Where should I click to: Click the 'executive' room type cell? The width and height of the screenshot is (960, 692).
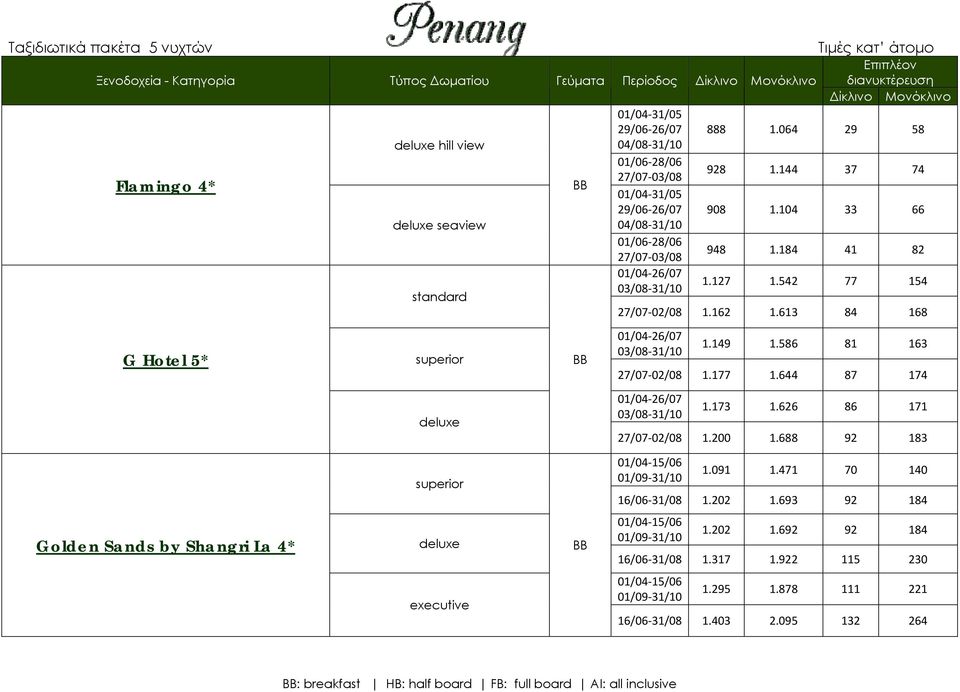pyautogui.click(x=439, y=604)
